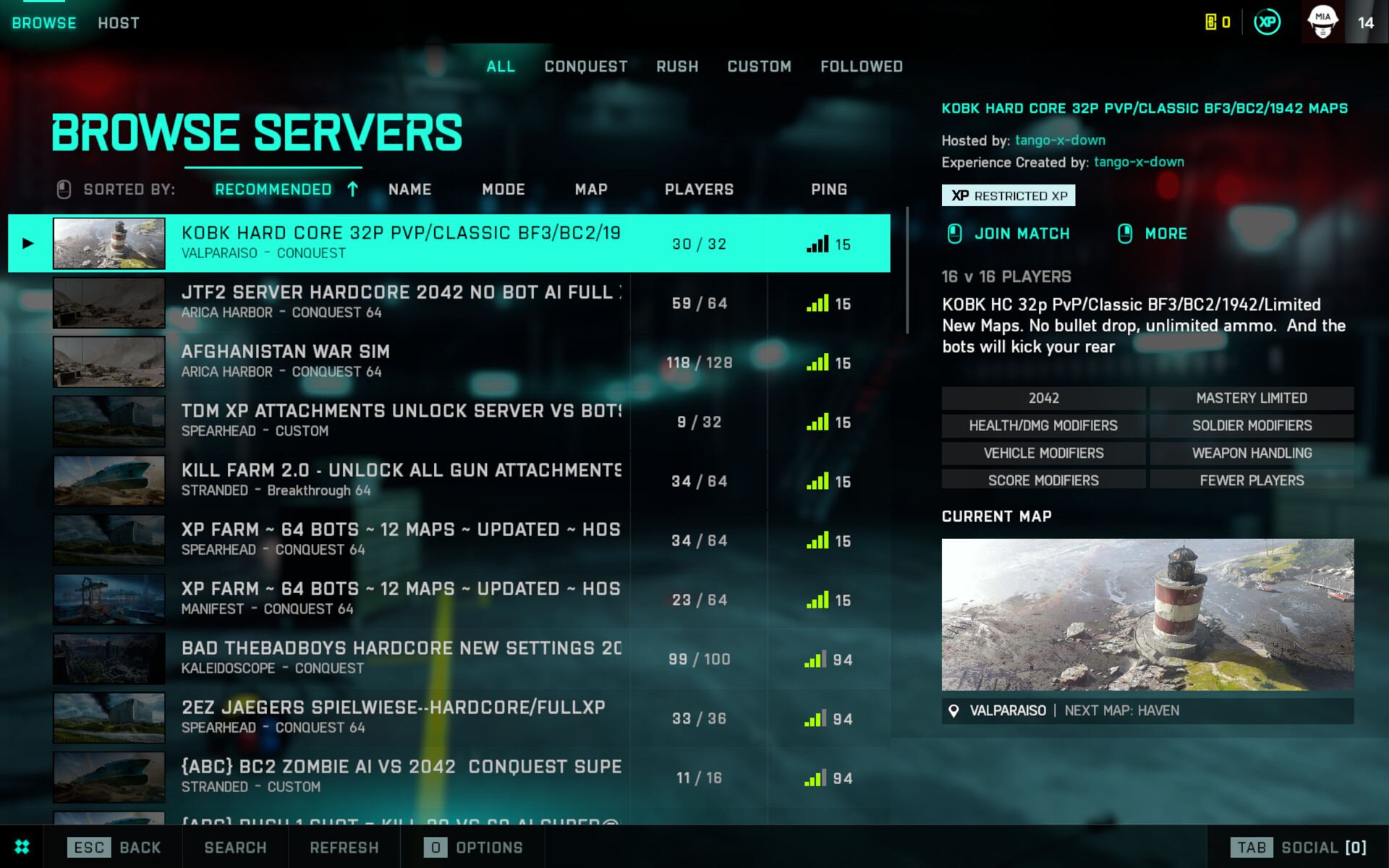Click the mouse icon beside More
This screenshot has height=868, width=1389.
point(1125,234)
